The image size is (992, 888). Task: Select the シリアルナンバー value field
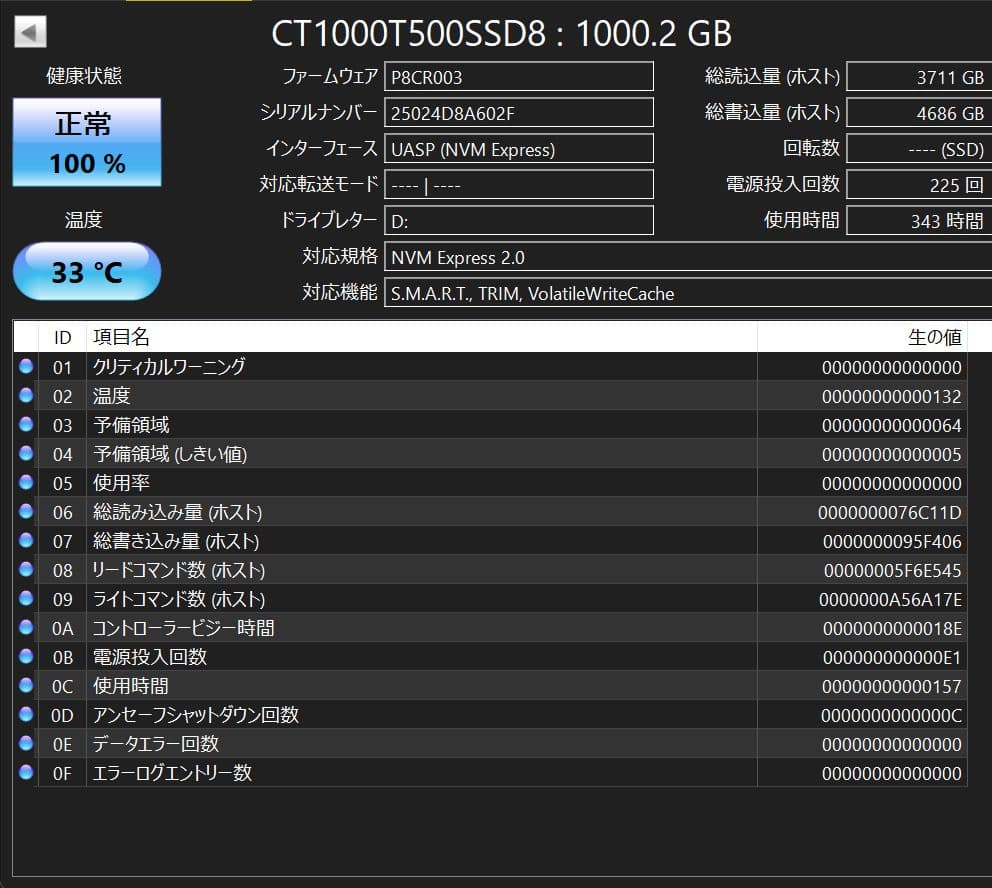tap(518, 112)
